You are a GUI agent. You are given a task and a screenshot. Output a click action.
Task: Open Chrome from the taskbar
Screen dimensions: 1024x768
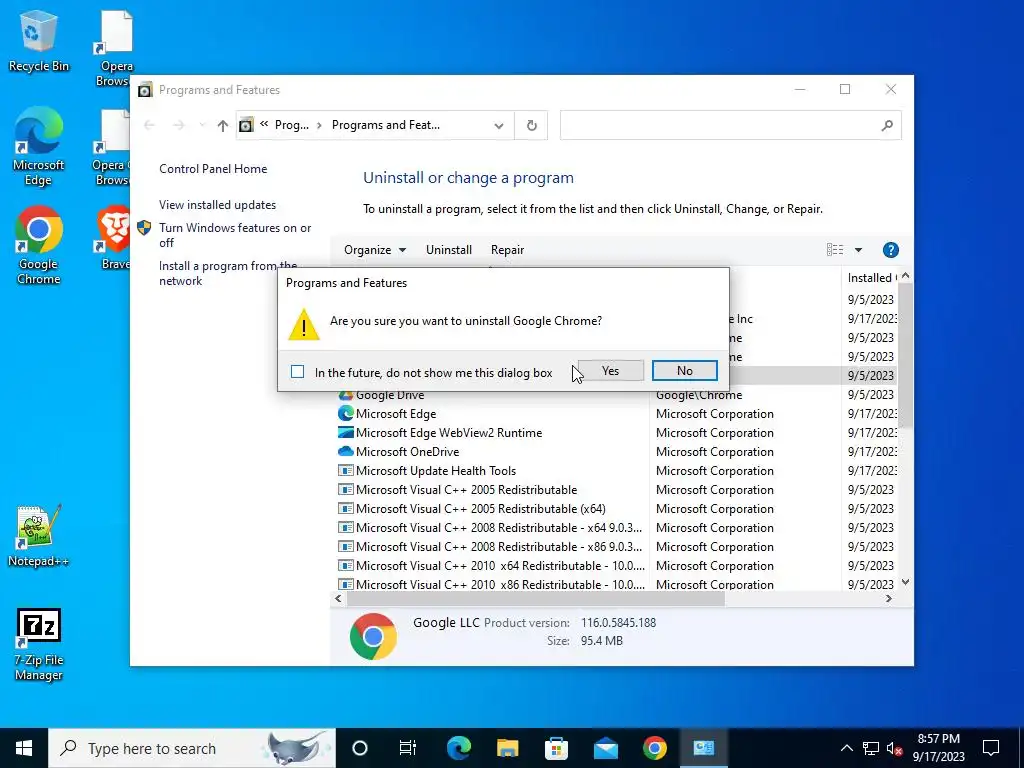(654, 748)
